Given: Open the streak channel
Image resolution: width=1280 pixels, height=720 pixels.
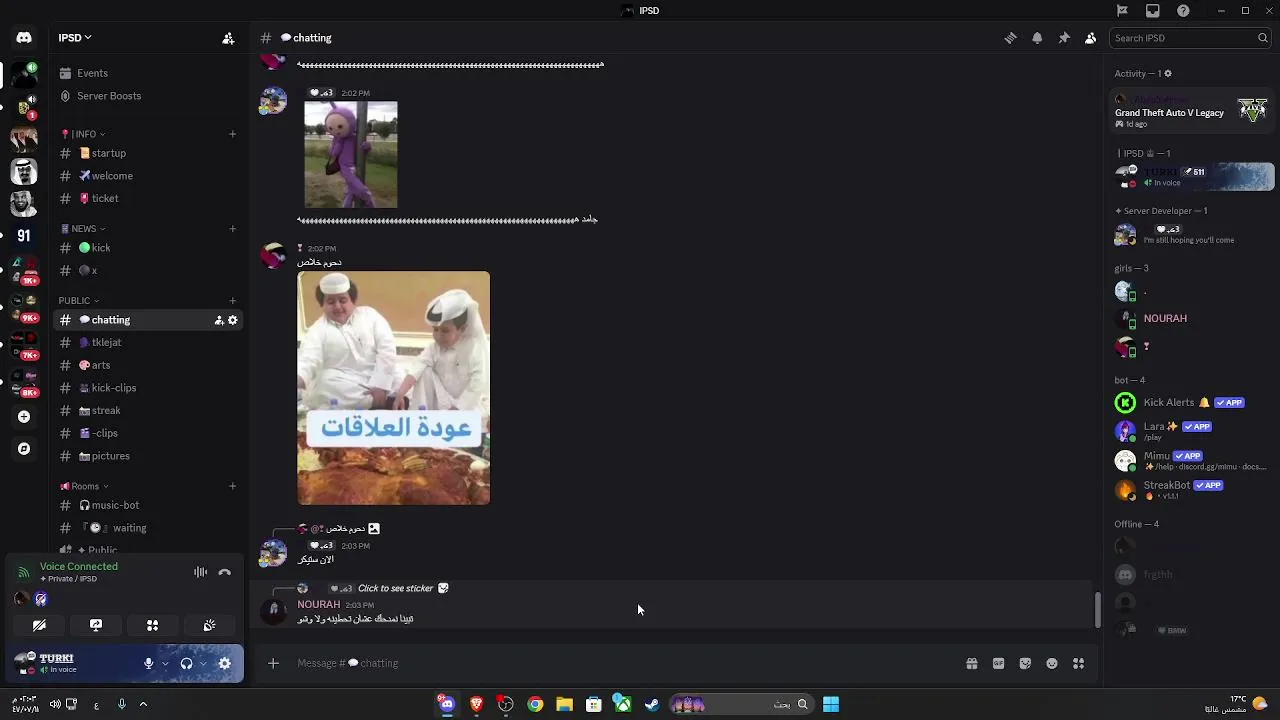Looking at the screenshot, I should pyautogui.click(x=148, y=410).
